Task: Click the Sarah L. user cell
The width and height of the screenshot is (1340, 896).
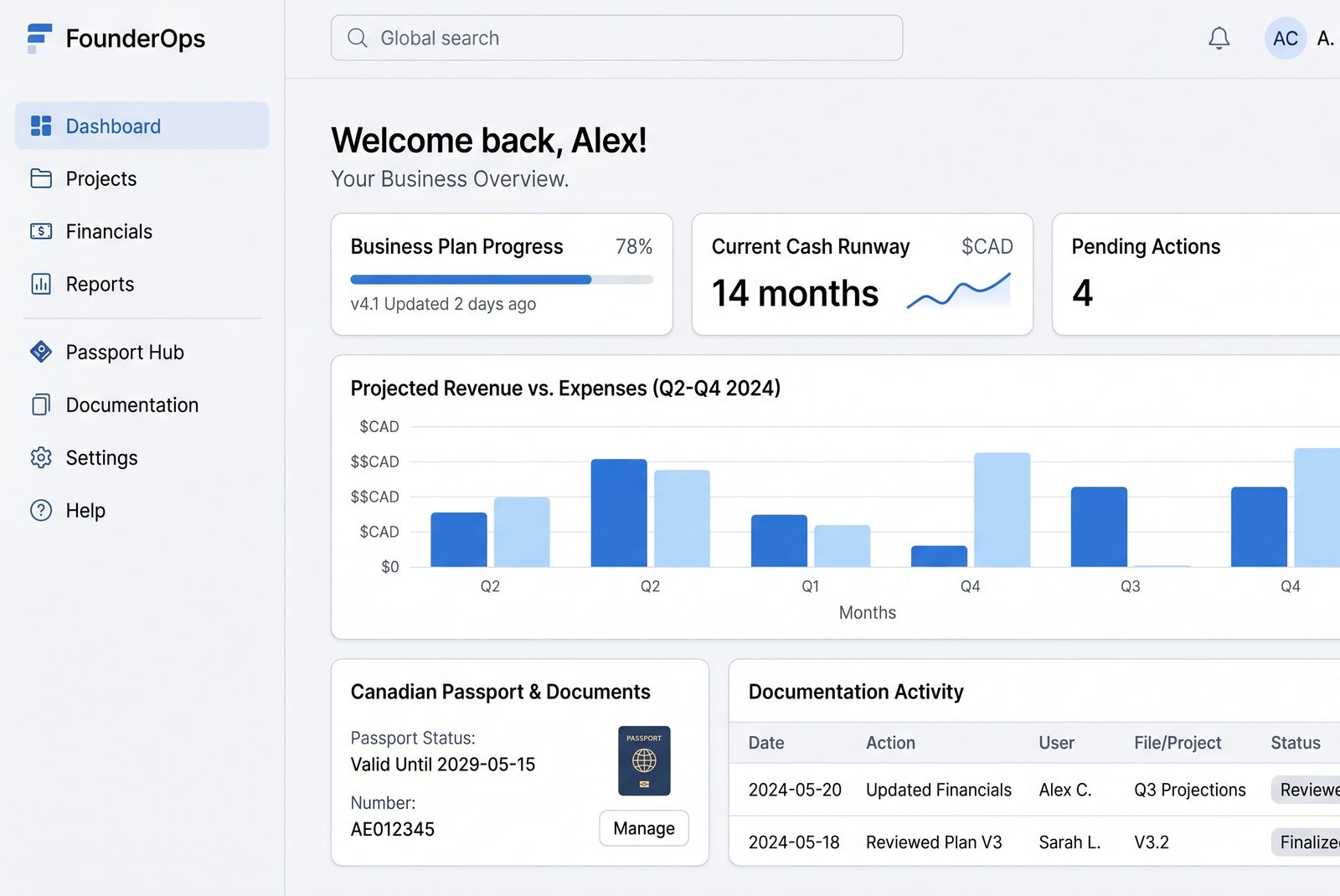Action: 1069,842
